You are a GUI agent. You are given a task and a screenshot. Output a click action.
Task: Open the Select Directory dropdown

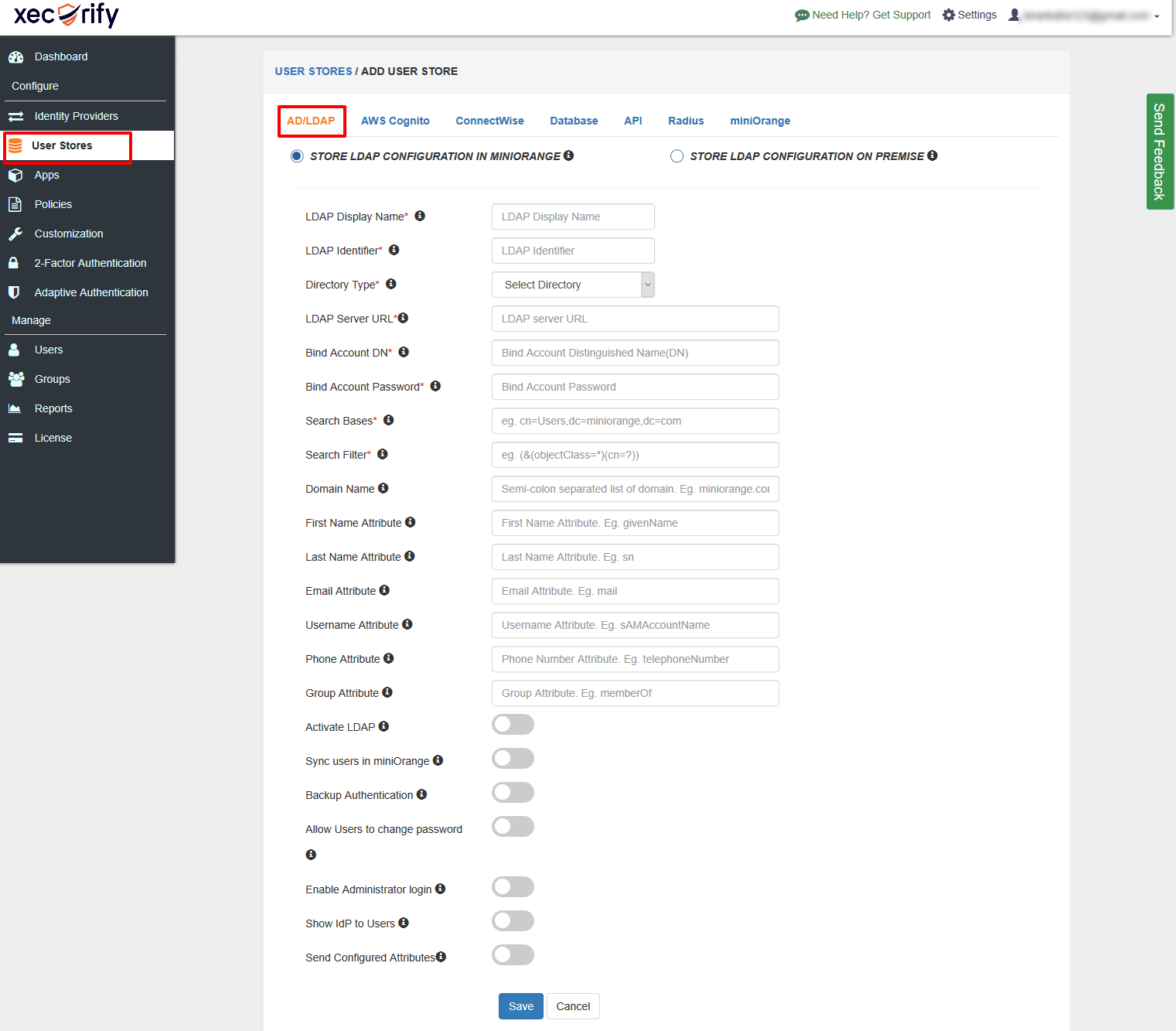[573, 285]
